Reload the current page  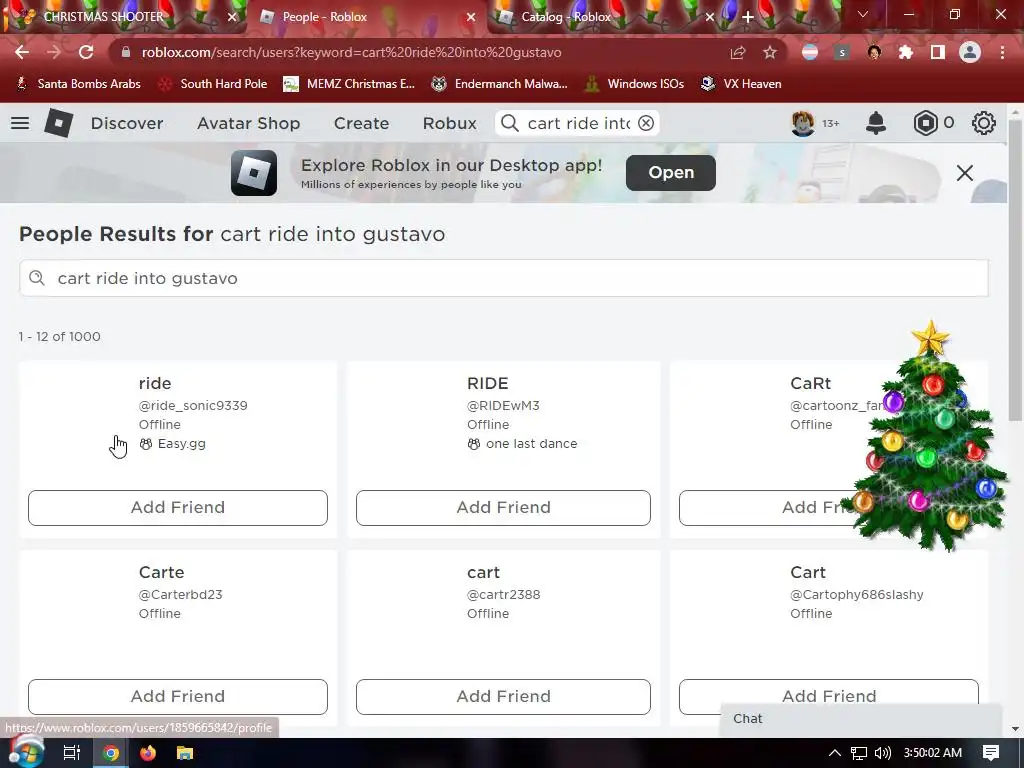pyautogui.click(x=86, y=52)
